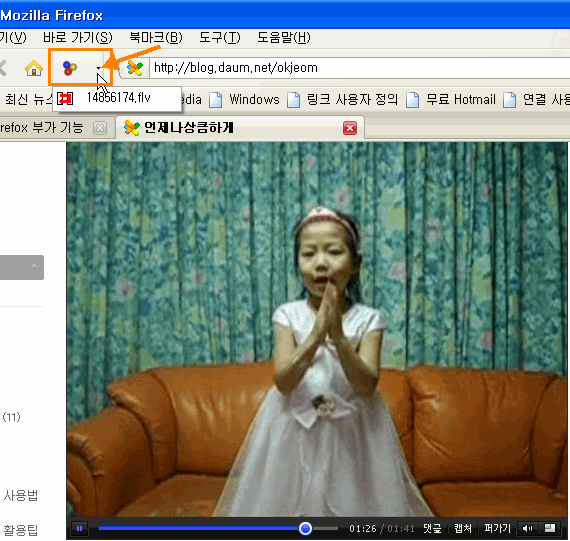Open the 링크 사용자 정의 bookmark
This screenshot has width=570, height=541.
coord(342,99)
